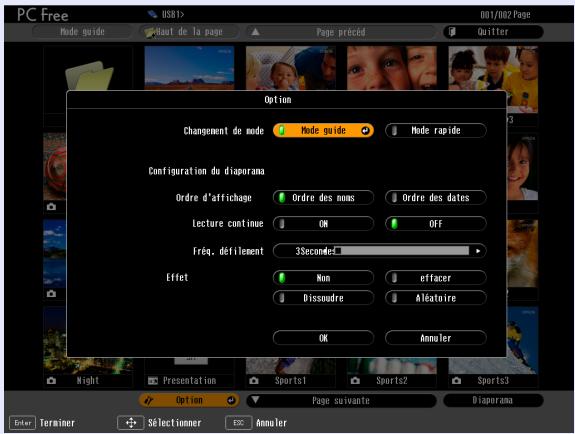The height and width of the screenshot is (434, 575).
Task: Set Effet to Non
Action: click(323, 278)
